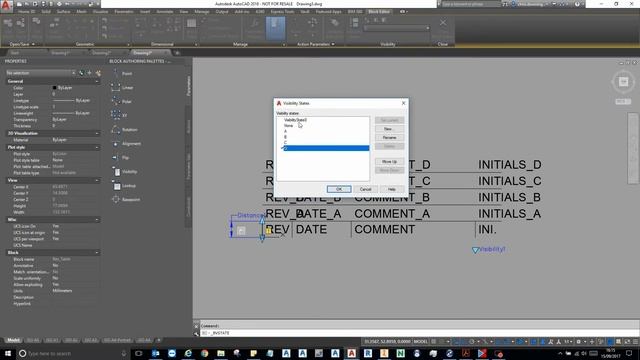The width and height of the screenshot is (640, 360).
Task: Collapse the View properties section
Action: click(97, 180)
